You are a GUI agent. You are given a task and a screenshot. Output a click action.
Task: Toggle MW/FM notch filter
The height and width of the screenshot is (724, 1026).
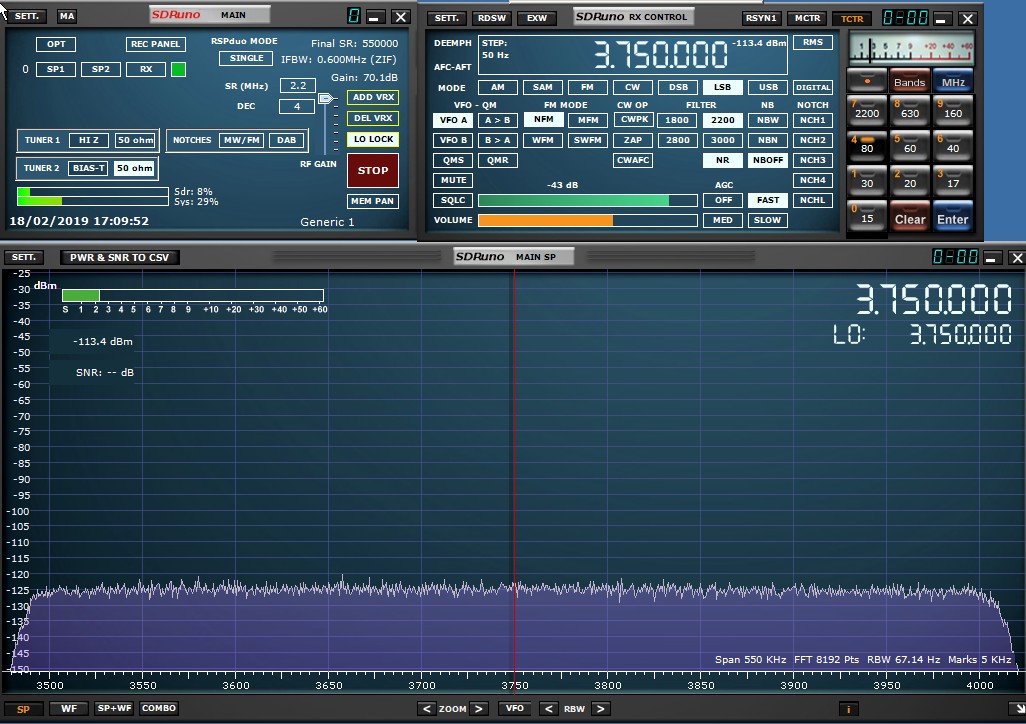[x=241, y=140]
